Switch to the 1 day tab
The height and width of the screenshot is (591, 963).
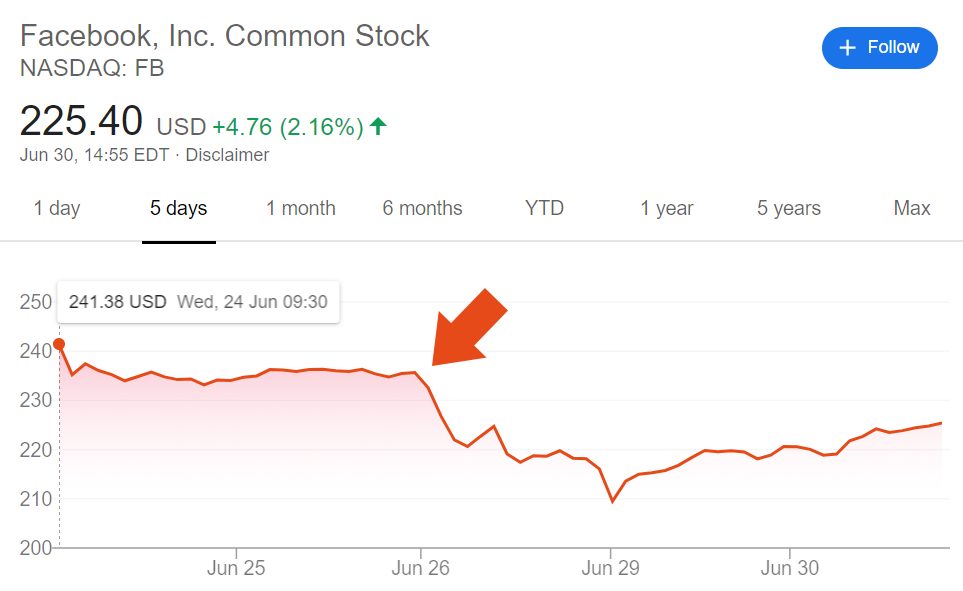pyautogui.click(x=57, y=208)
